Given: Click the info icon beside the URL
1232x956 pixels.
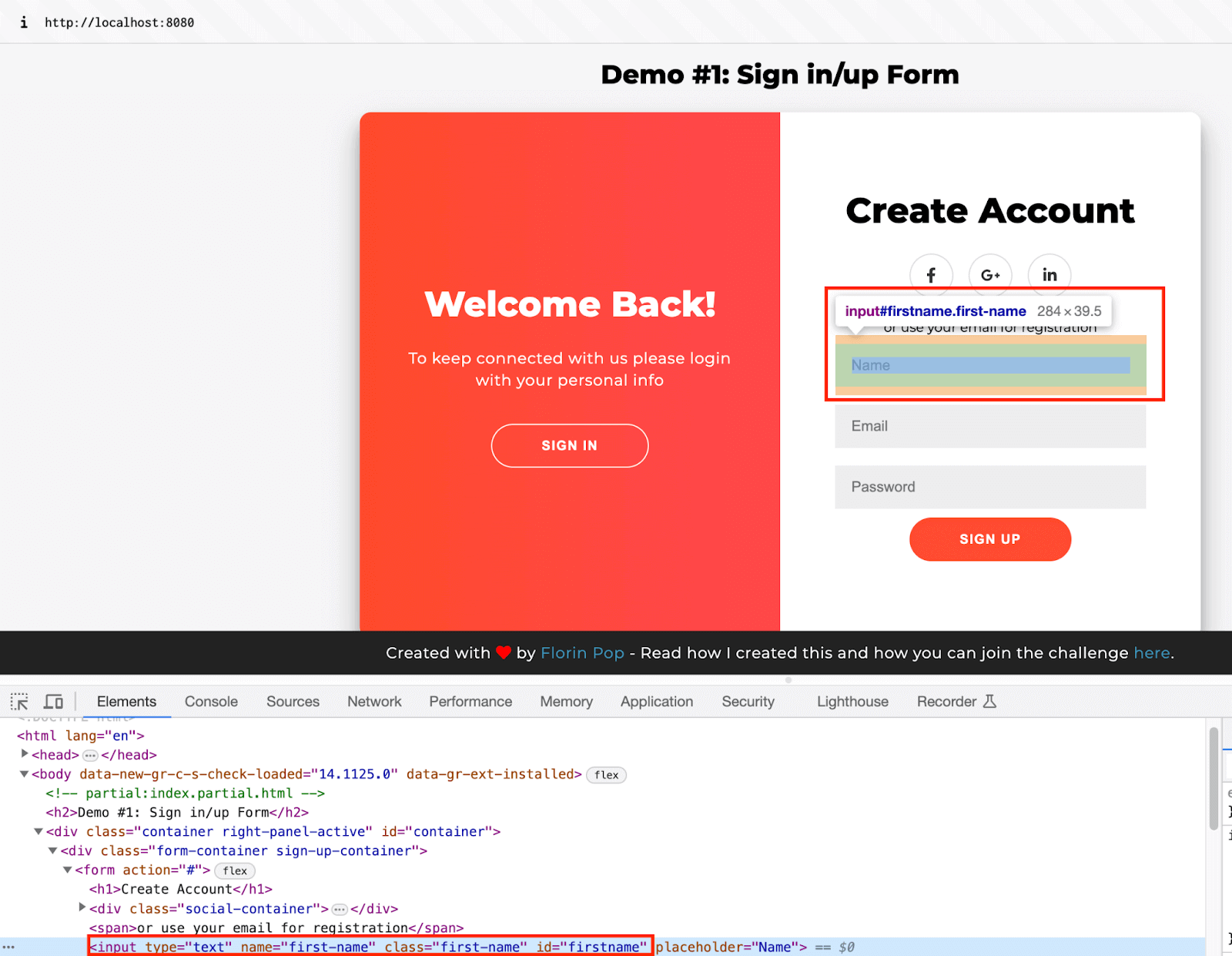Looking at the screenshot, I should pyautogui.click(x=23, y=22).
